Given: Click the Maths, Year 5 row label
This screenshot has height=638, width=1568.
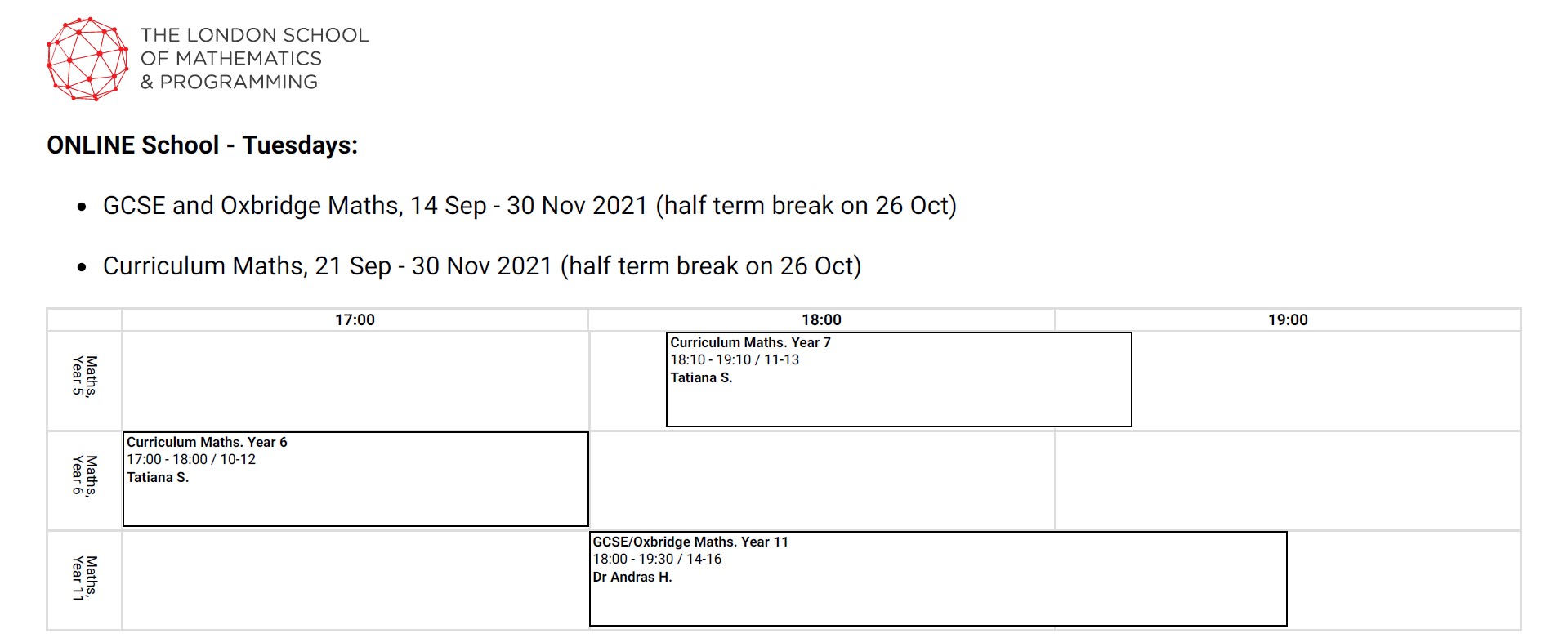Looking at the screenshot, I should [x=84, y=376].
